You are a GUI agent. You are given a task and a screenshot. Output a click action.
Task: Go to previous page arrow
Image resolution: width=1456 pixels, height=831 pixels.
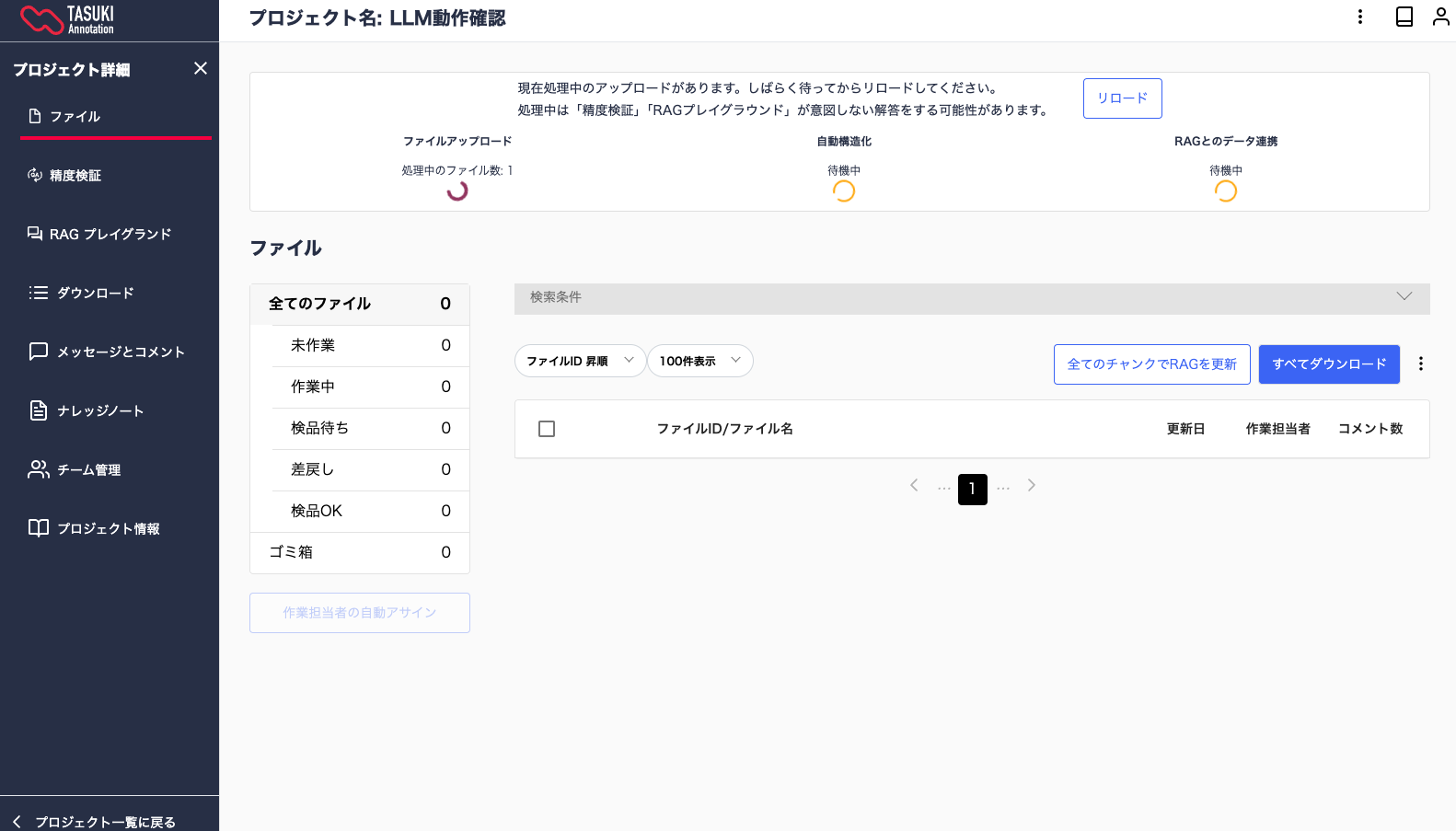tap(914, 485)
